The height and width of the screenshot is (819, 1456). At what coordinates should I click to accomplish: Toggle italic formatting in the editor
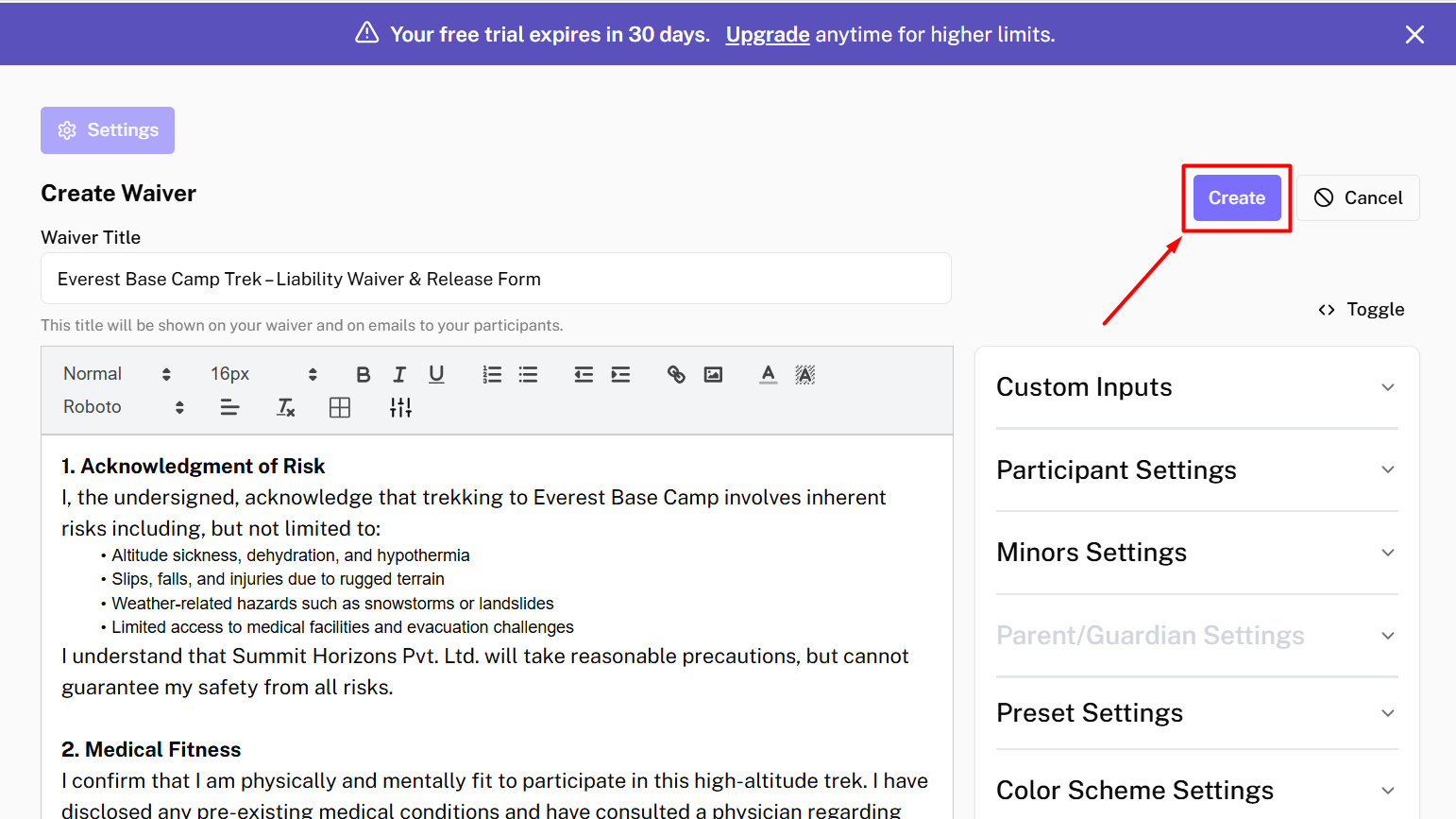click(399, 375)
